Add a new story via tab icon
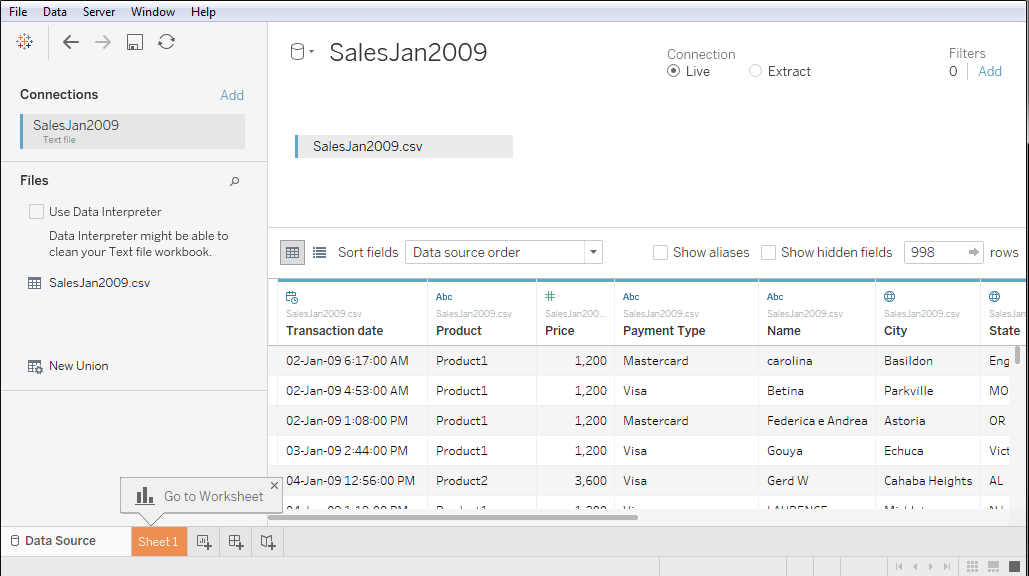 [268, 542]
